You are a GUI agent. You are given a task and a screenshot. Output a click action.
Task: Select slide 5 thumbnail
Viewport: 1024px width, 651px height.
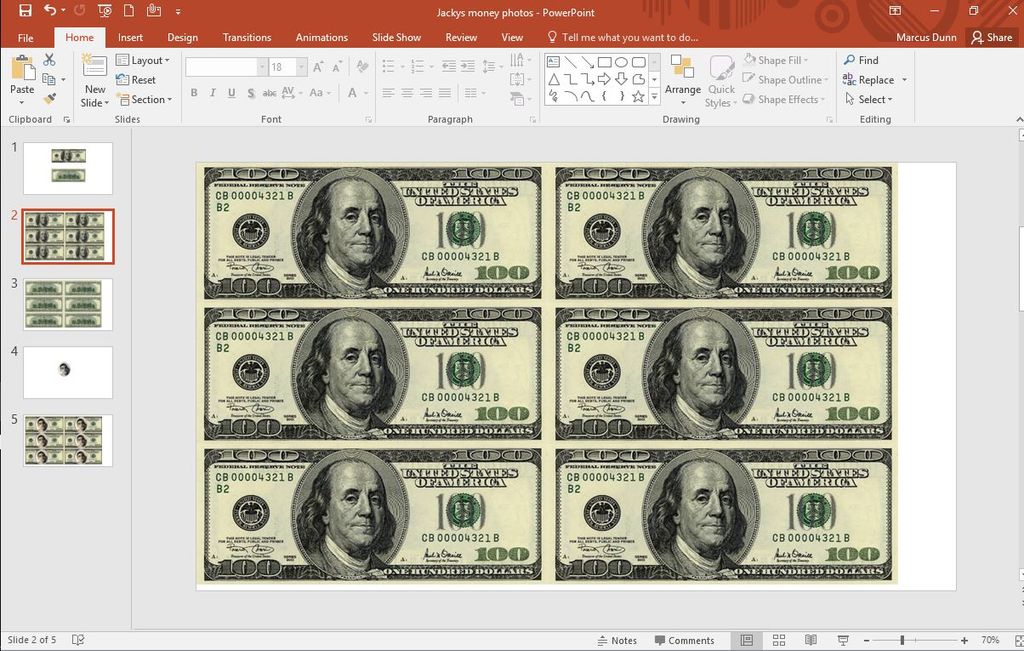coord(68,440)
